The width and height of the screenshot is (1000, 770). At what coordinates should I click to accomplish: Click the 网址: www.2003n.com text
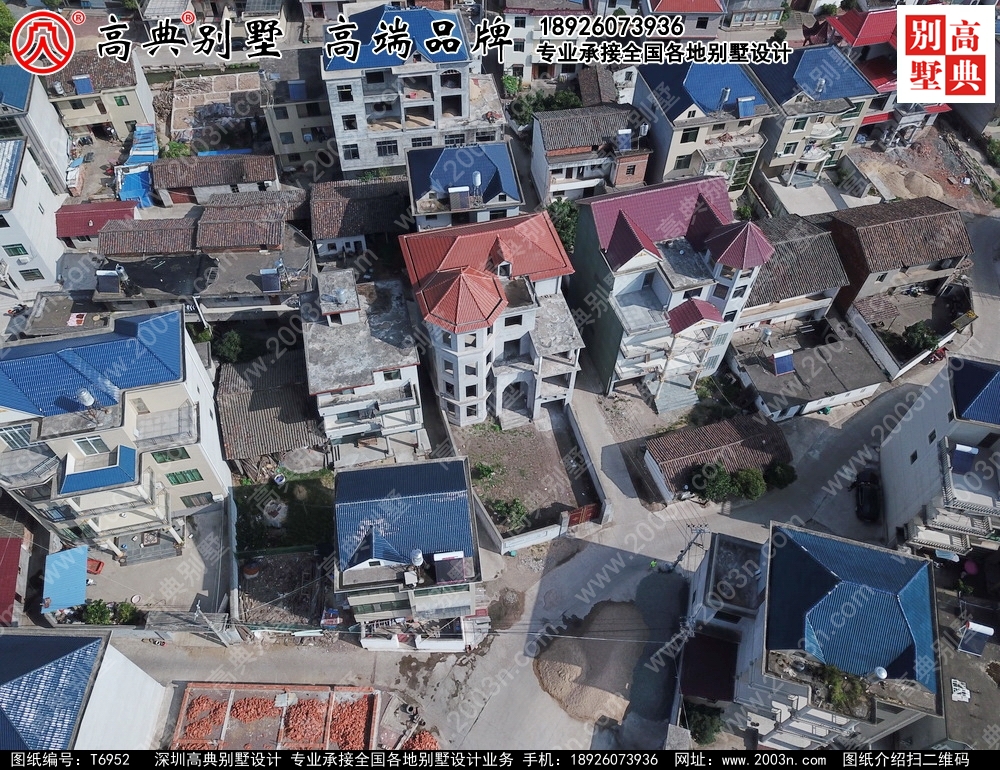[751, 760]
